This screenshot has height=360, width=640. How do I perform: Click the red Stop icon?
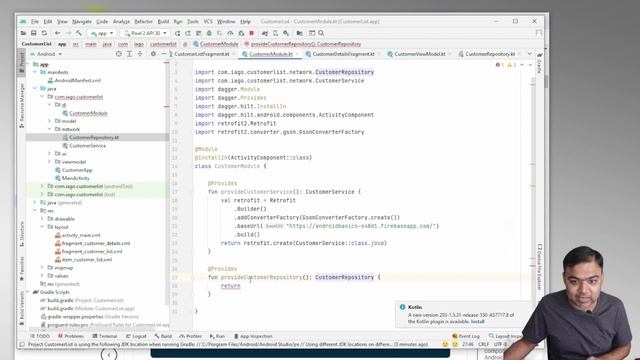[251, 33]
